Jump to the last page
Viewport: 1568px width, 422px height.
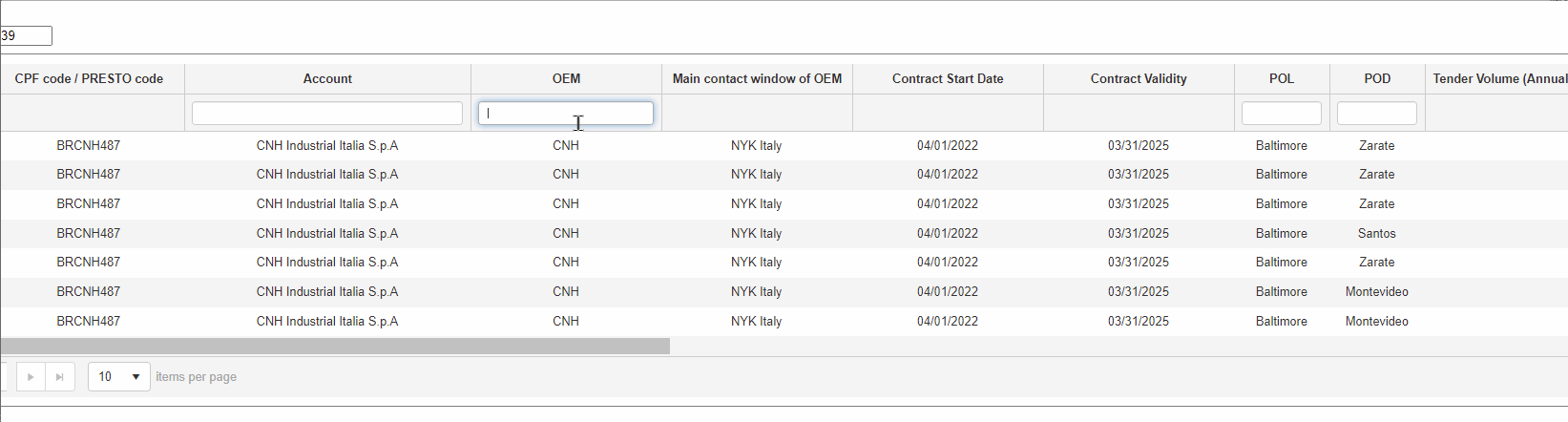point(59,377)
